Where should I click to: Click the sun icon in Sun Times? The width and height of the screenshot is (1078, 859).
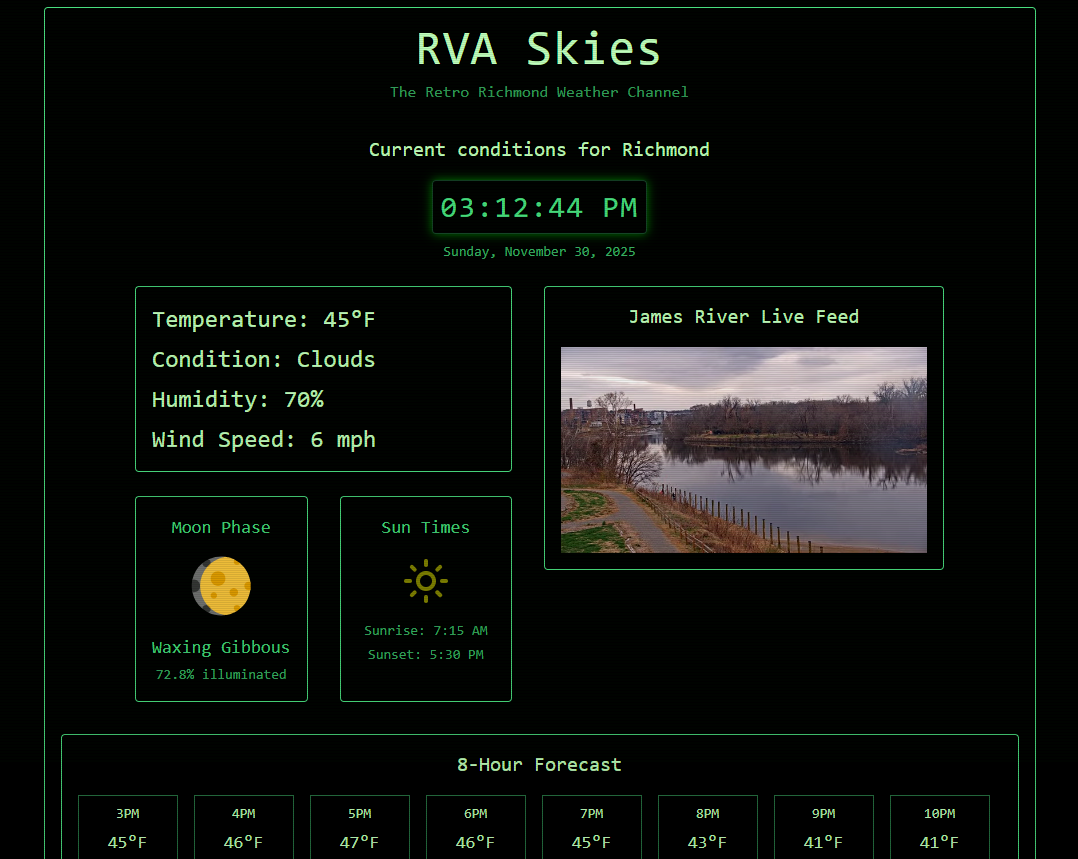425,580
